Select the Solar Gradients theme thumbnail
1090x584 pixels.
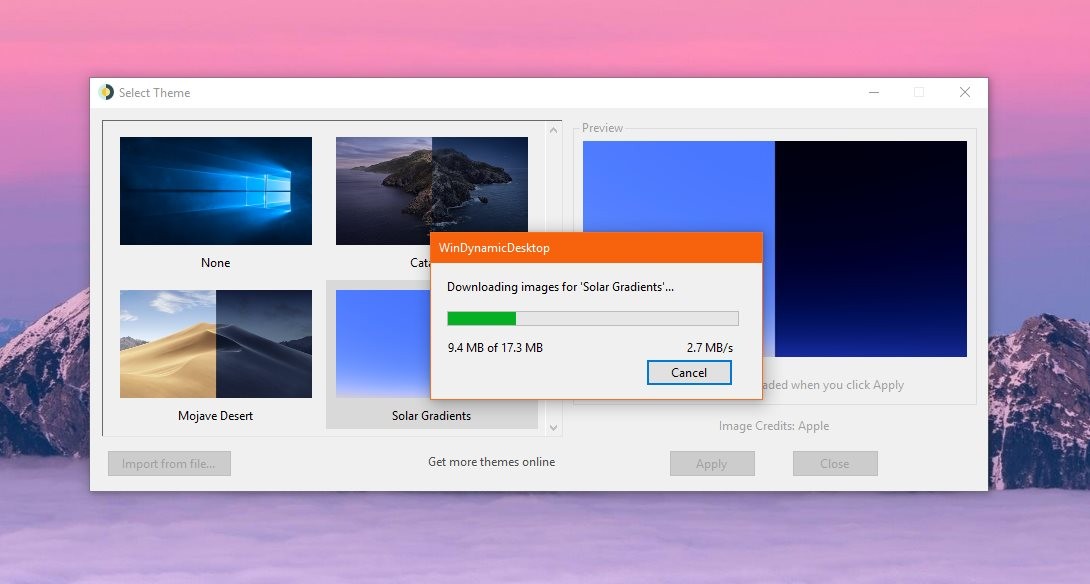point(382,343)
